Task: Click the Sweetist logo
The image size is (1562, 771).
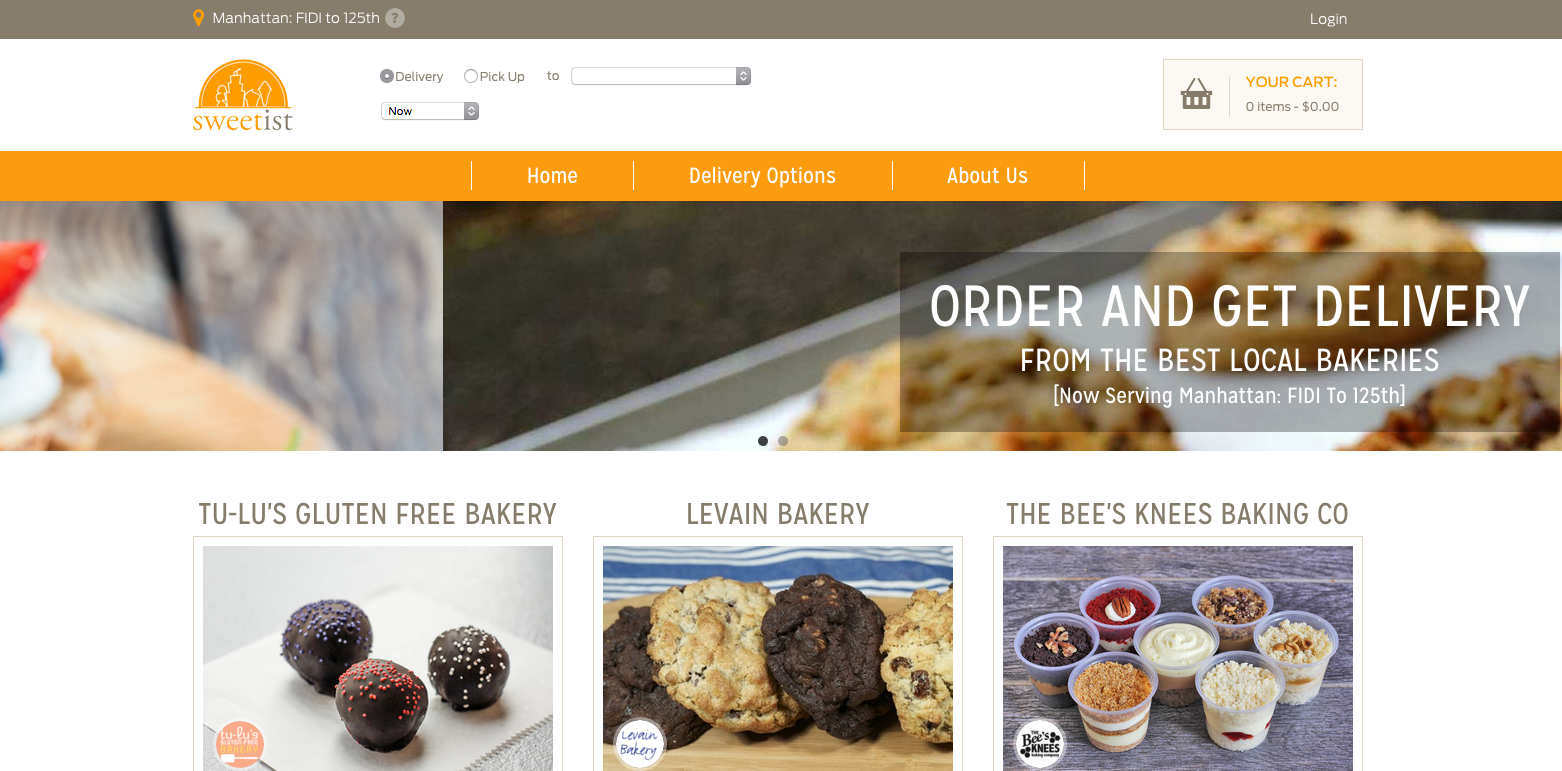Action: coord(243,95)
